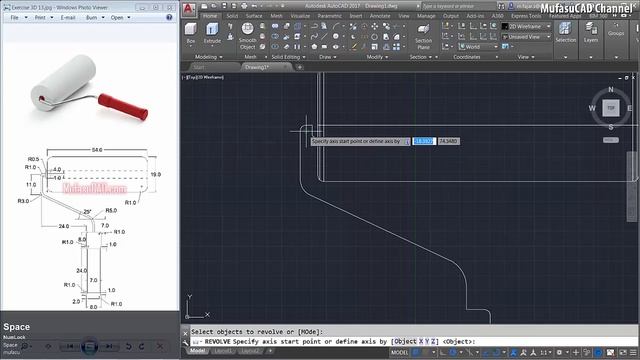The height and width of the screenshot is (360, 640).
Task: Toggle grid display in status bar
Action: 416,352
